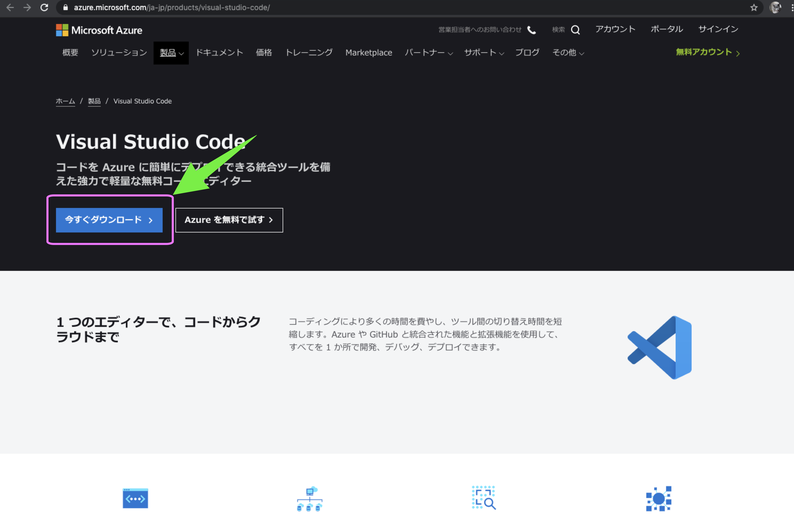Click the phone icon for sales contact
The height and width of the screenshot is (514, 794).
531,30
